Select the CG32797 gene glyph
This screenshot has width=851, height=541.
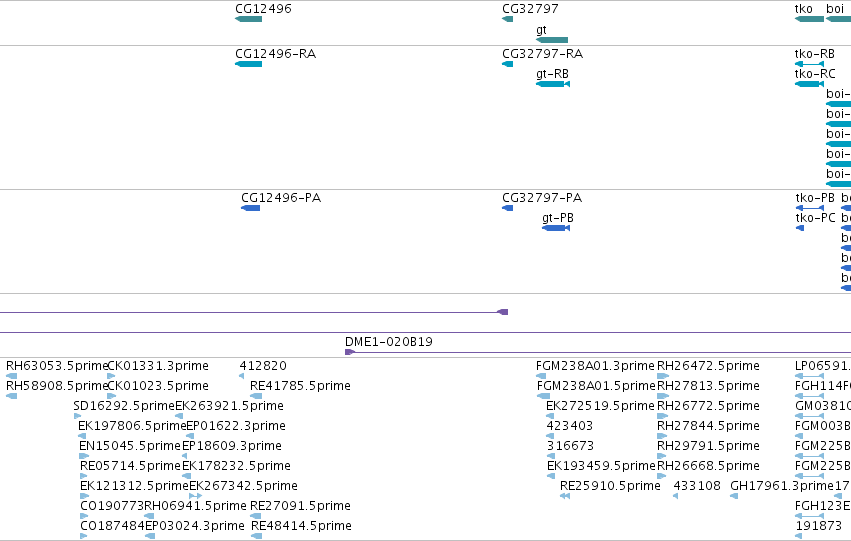tap(507, 19)
